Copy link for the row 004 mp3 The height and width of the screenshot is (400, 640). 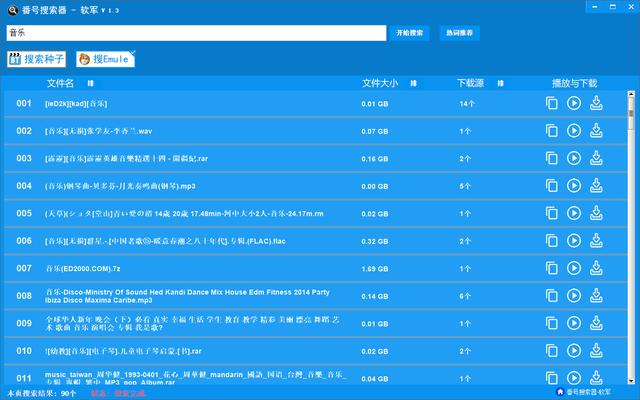pyautogui.click(x=552, y=185)
